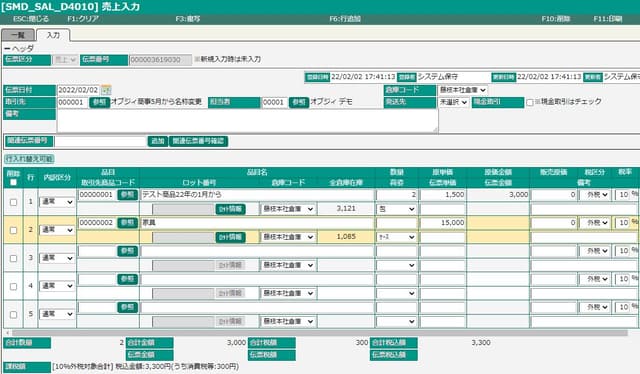Click the 参照 button in row 3
Screen dimensions: 640x374
pyautogui.click(x=127, y=251)
